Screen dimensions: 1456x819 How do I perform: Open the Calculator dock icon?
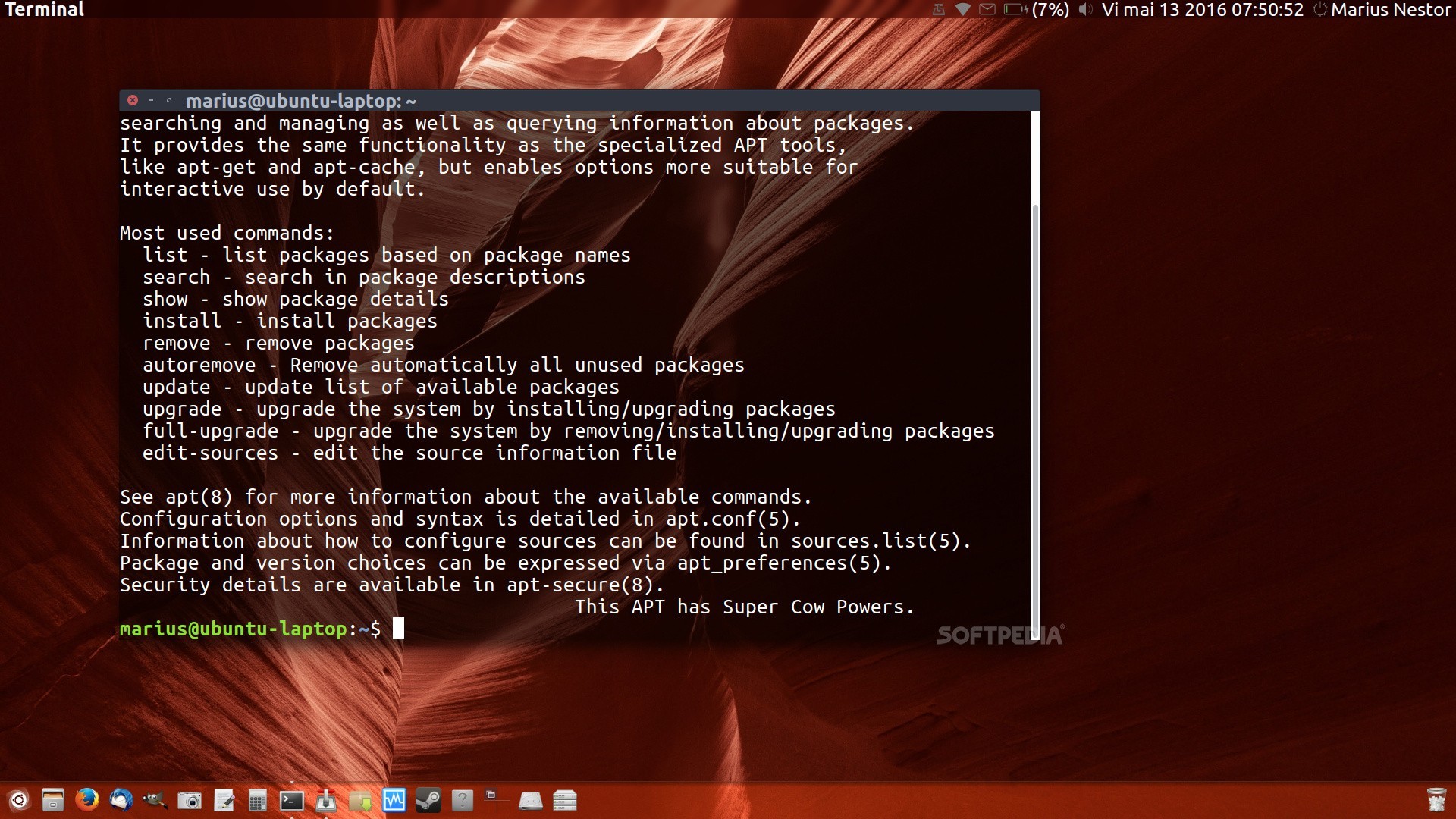pos(258,800)
